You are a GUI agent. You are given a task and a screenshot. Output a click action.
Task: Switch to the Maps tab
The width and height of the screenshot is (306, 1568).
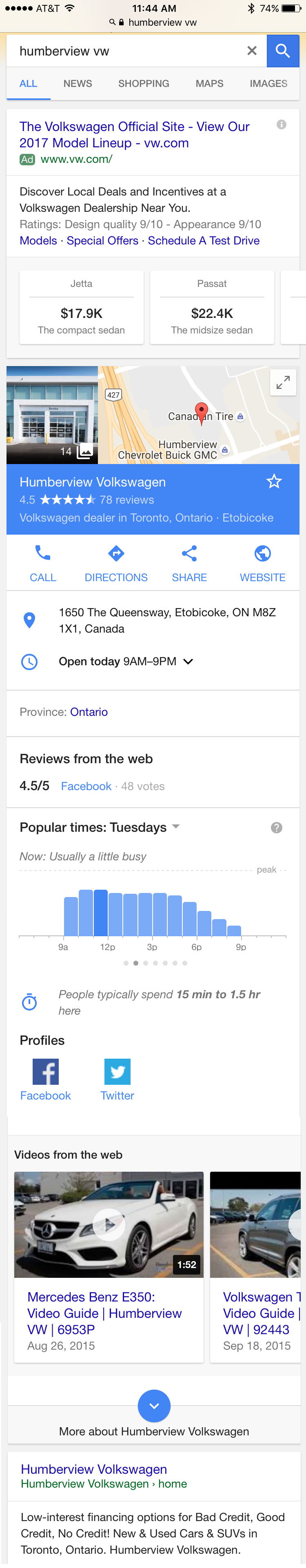[x=209, y=83]
